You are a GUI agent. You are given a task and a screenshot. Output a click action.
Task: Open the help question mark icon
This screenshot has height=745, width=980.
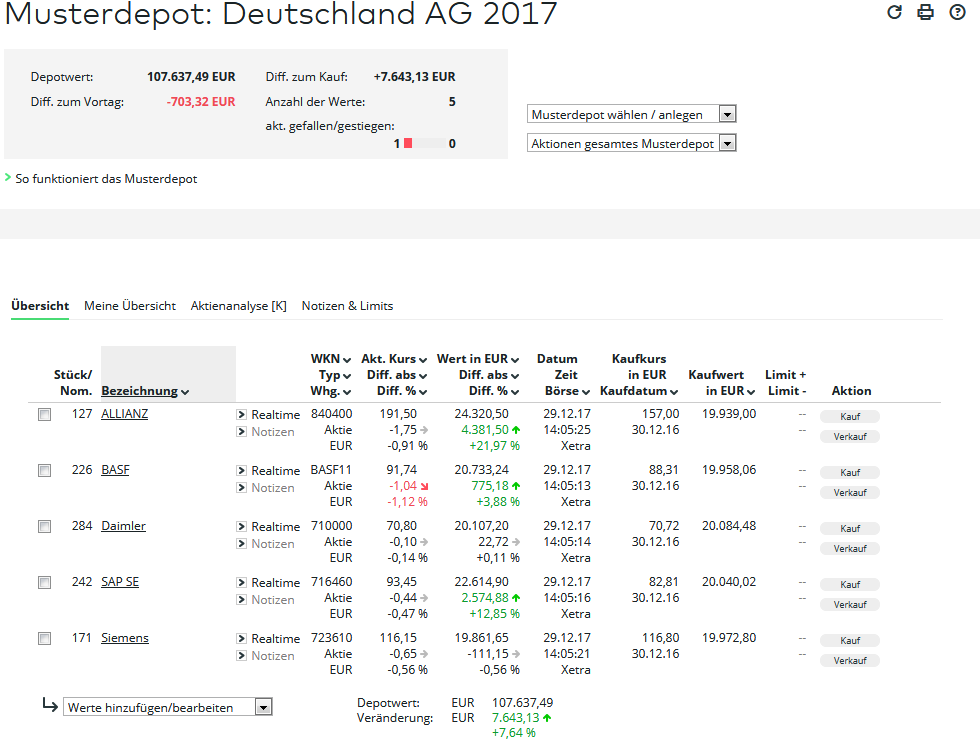[957, 12]
